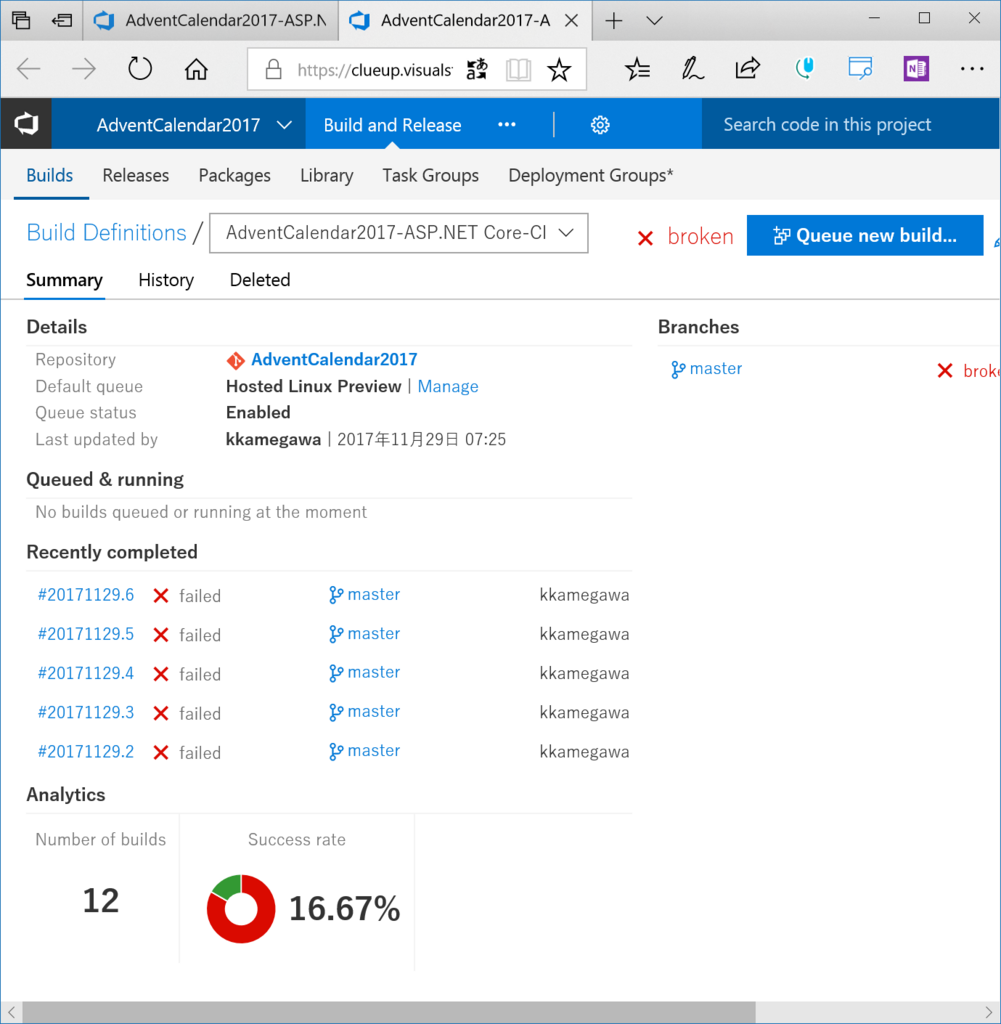Click the Manage queue link

coord(448,387)
